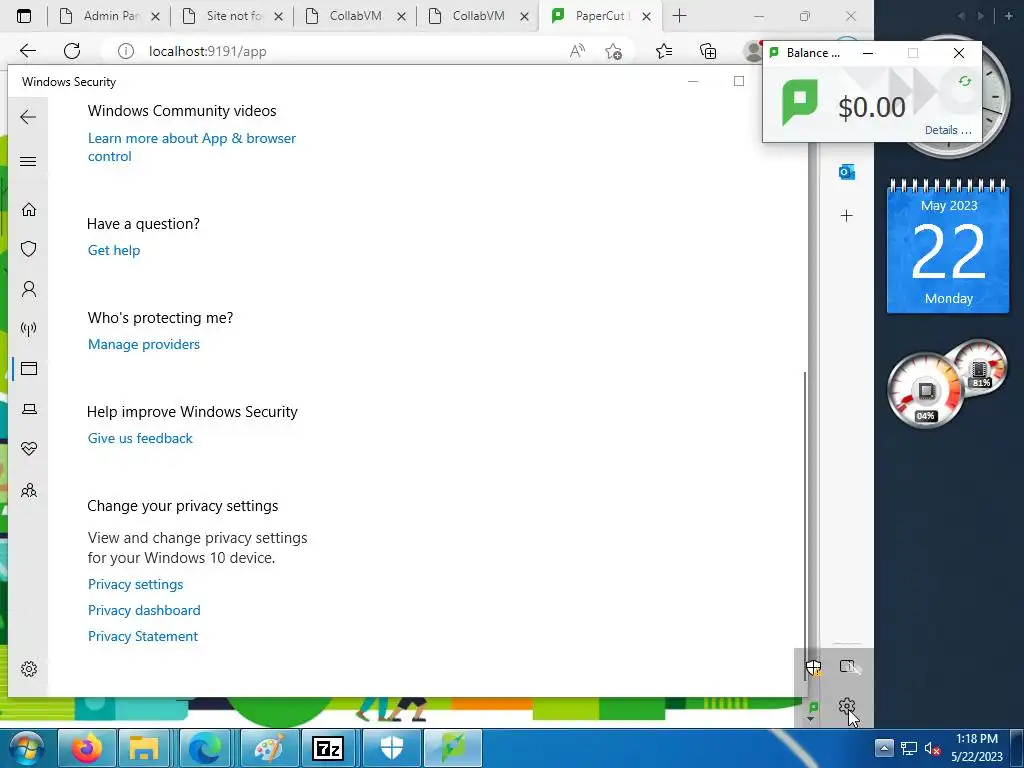Open the Windows Start button
The image size is (1024, 768).
point(26,748)
